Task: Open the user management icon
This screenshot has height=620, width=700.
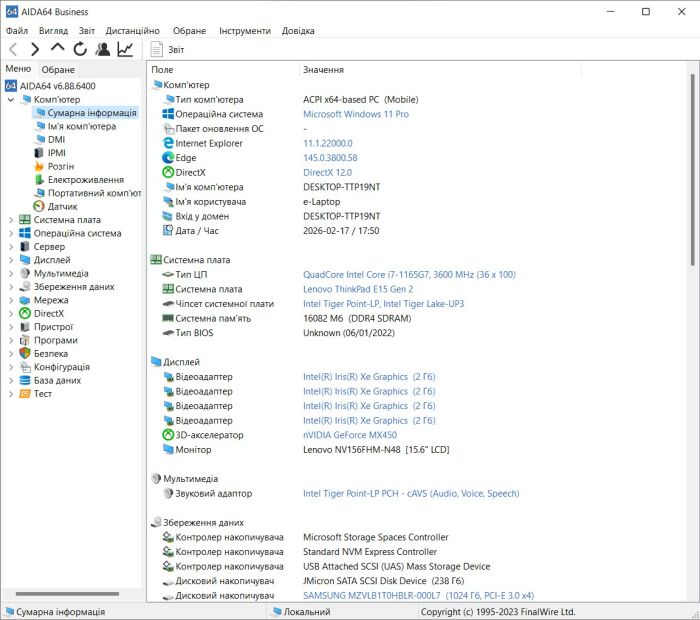Action: click(103, 49)
